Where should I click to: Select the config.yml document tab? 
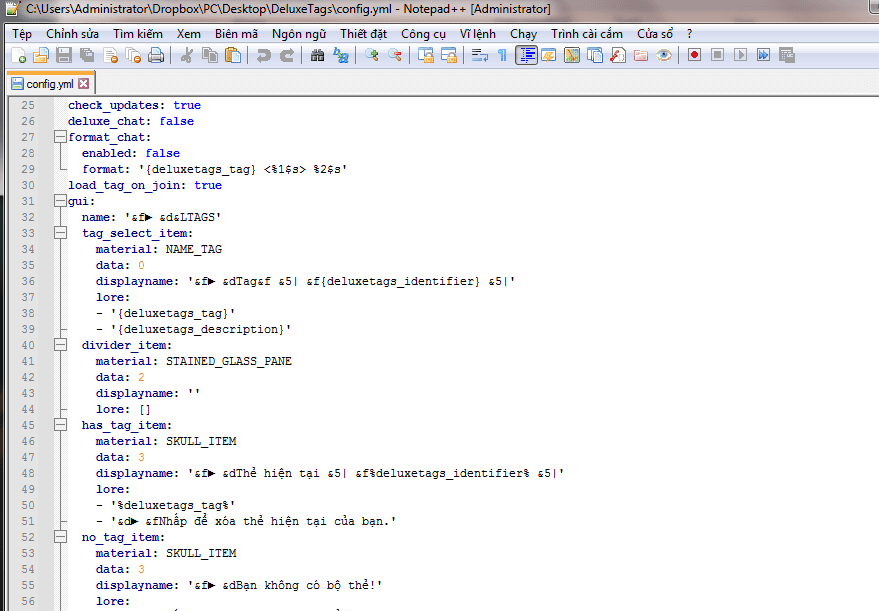point(49,84)
